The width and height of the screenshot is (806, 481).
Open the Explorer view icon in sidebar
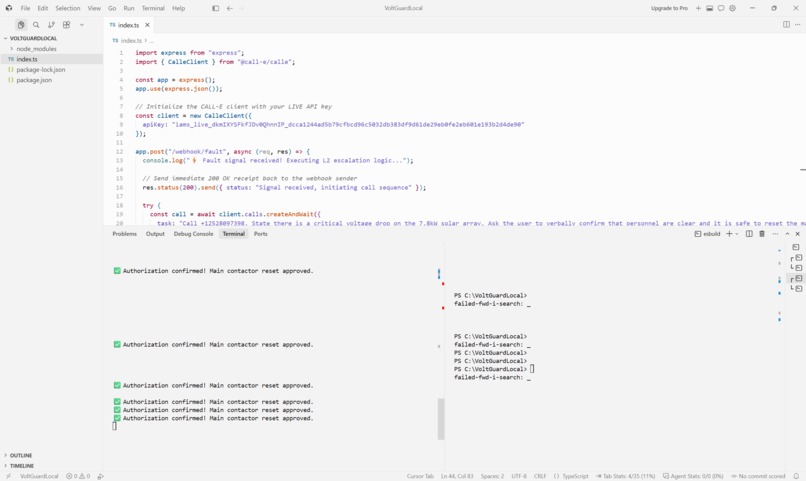click(x=21, y=25)
